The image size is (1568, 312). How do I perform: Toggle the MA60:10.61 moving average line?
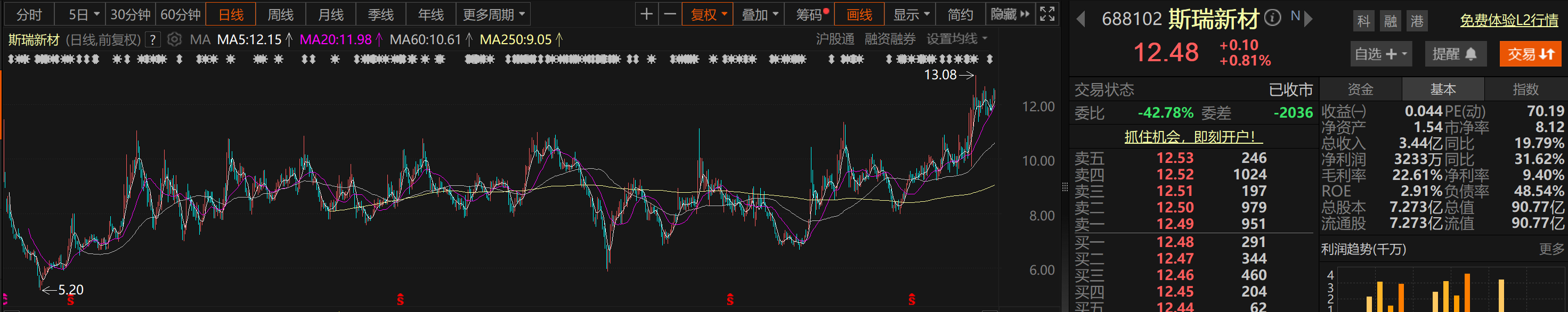click(431, 40)
